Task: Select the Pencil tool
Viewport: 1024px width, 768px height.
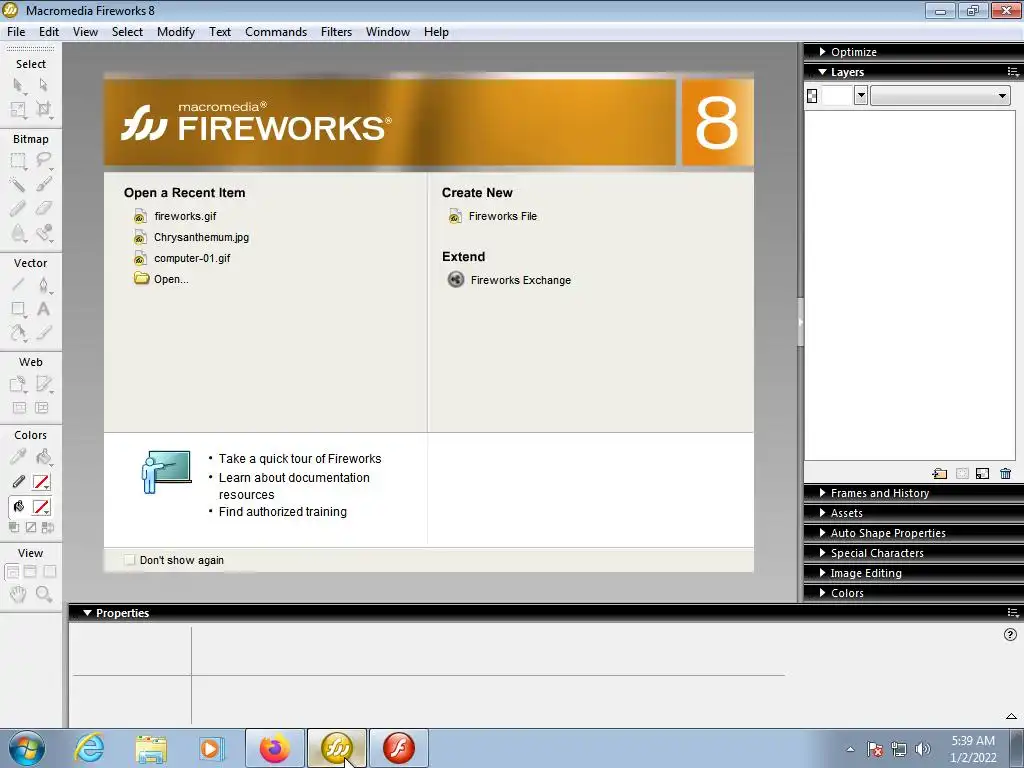Action: [x=18, y=208]
